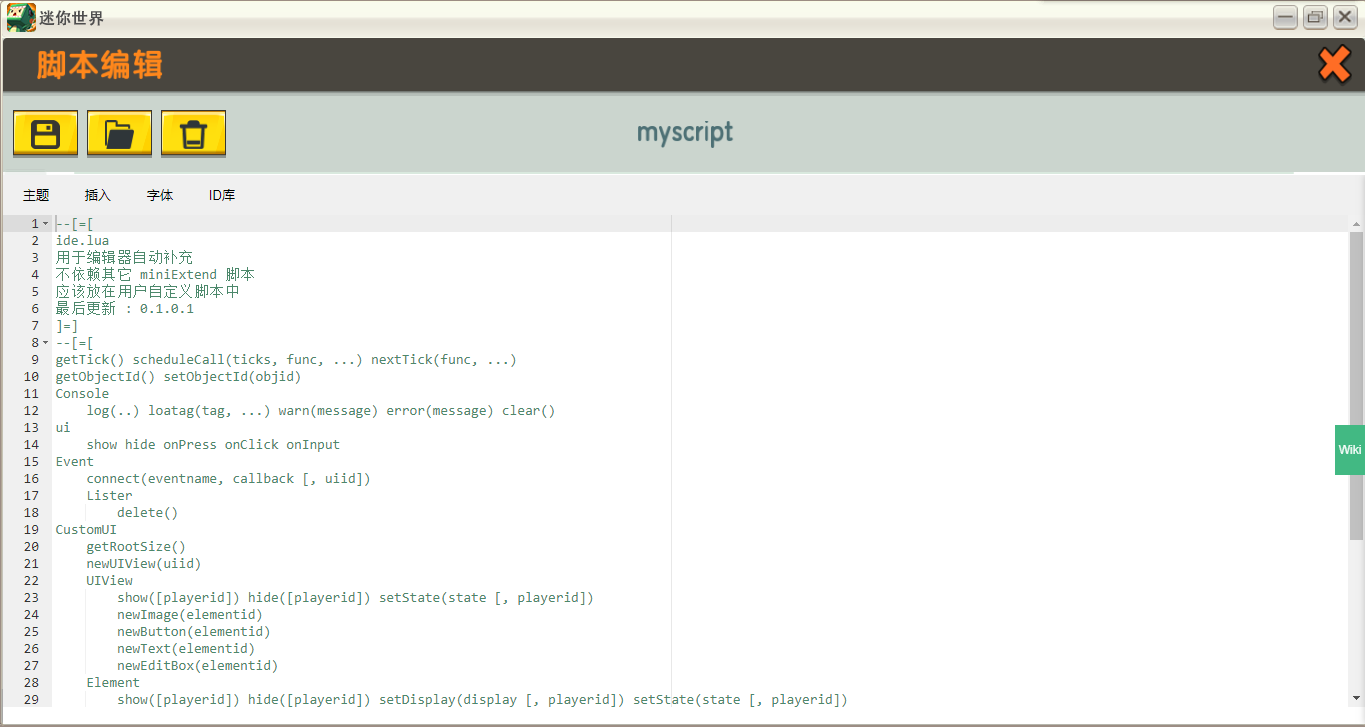Click the 'newImage(elementid)' code line

[190, 615]
